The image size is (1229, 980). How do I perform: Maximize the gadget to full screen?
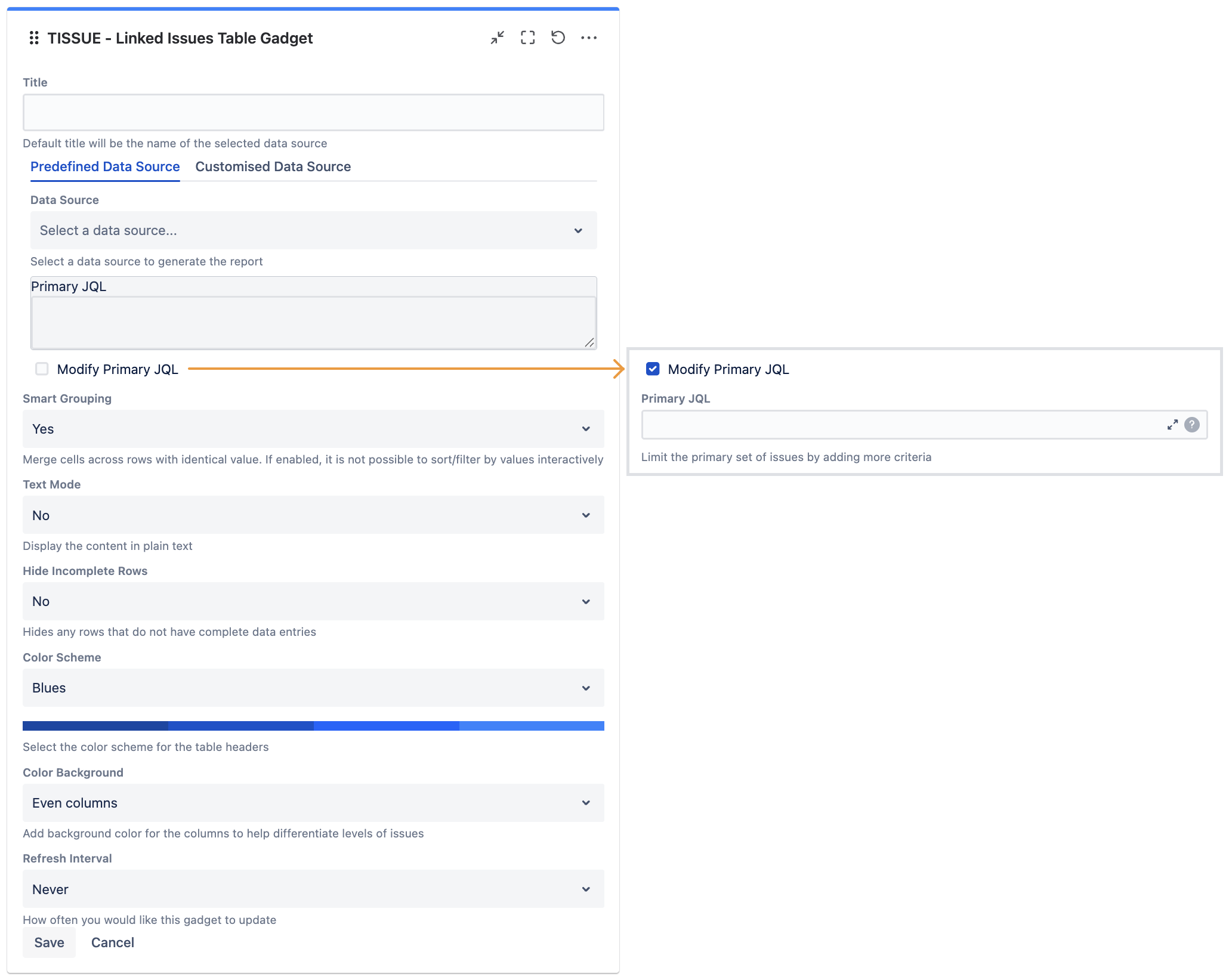pos(527,38)
